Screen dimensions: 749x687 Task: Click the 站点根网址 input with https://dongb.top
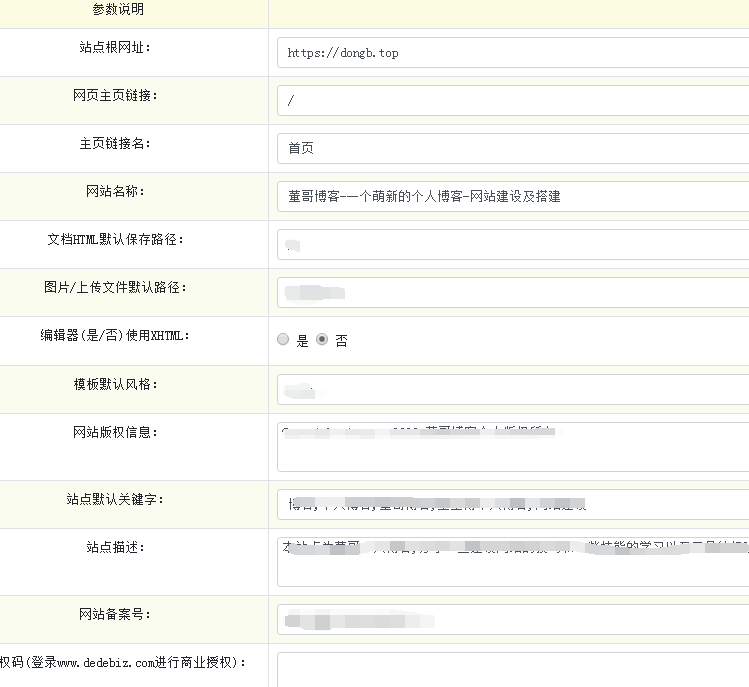pyautogui.click(x=513, y=53)
